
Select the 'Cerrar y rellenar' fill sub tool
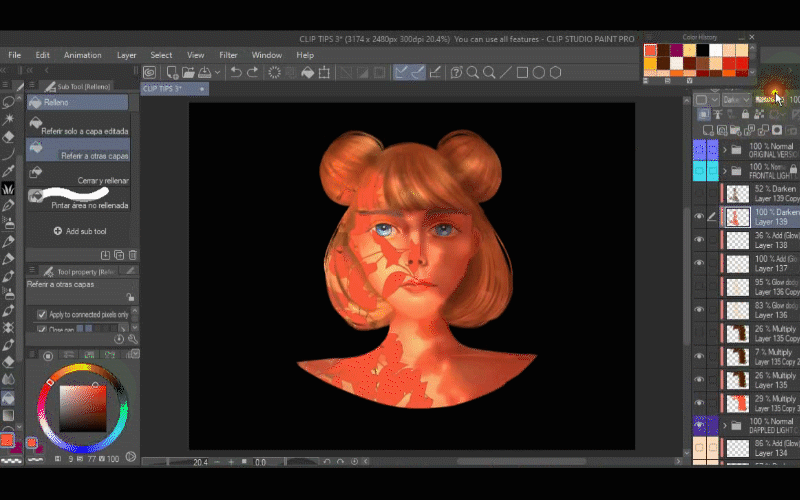coord(78,174)
